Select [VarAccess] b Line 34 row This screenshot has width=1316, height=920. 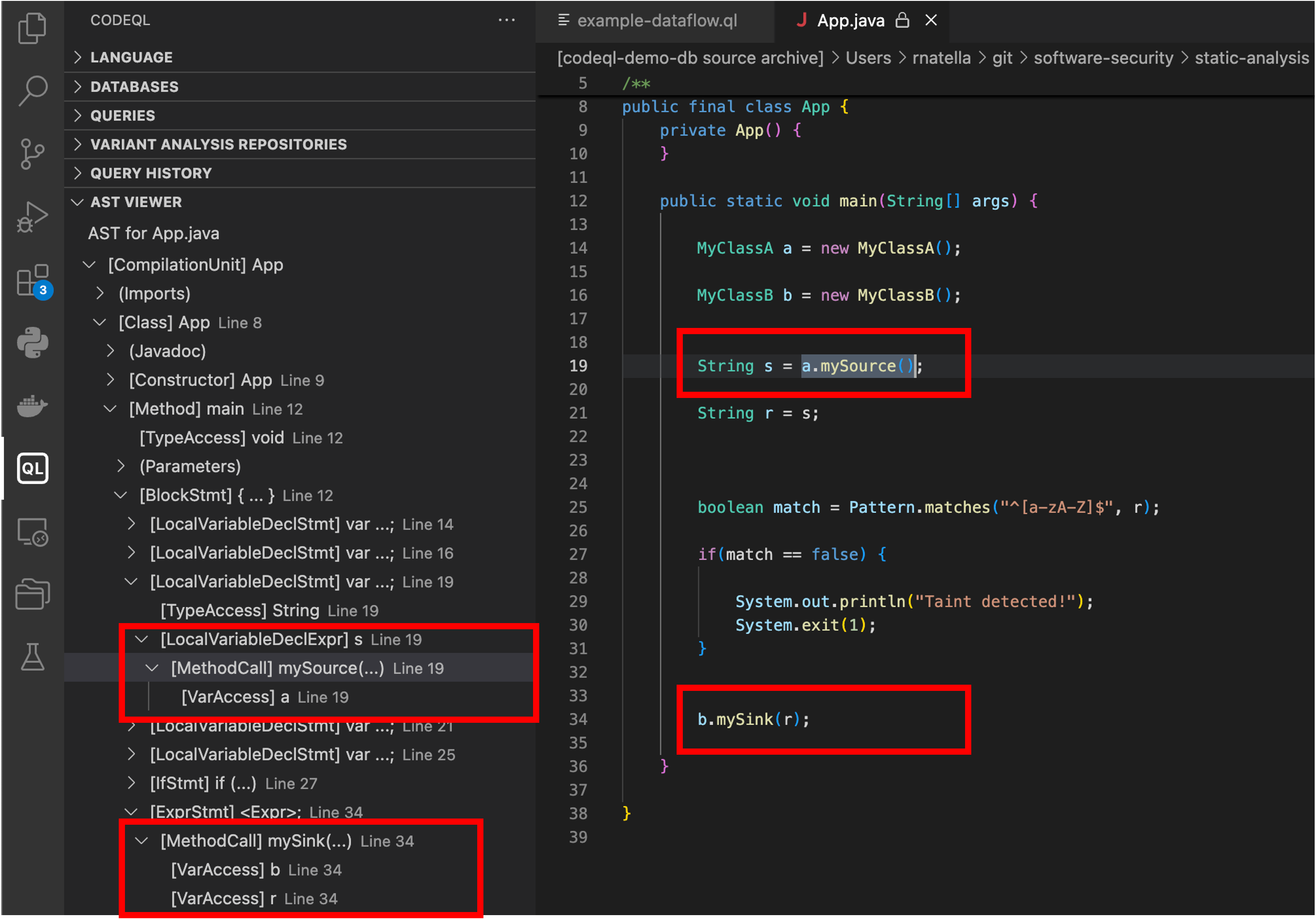click(300, 869)
